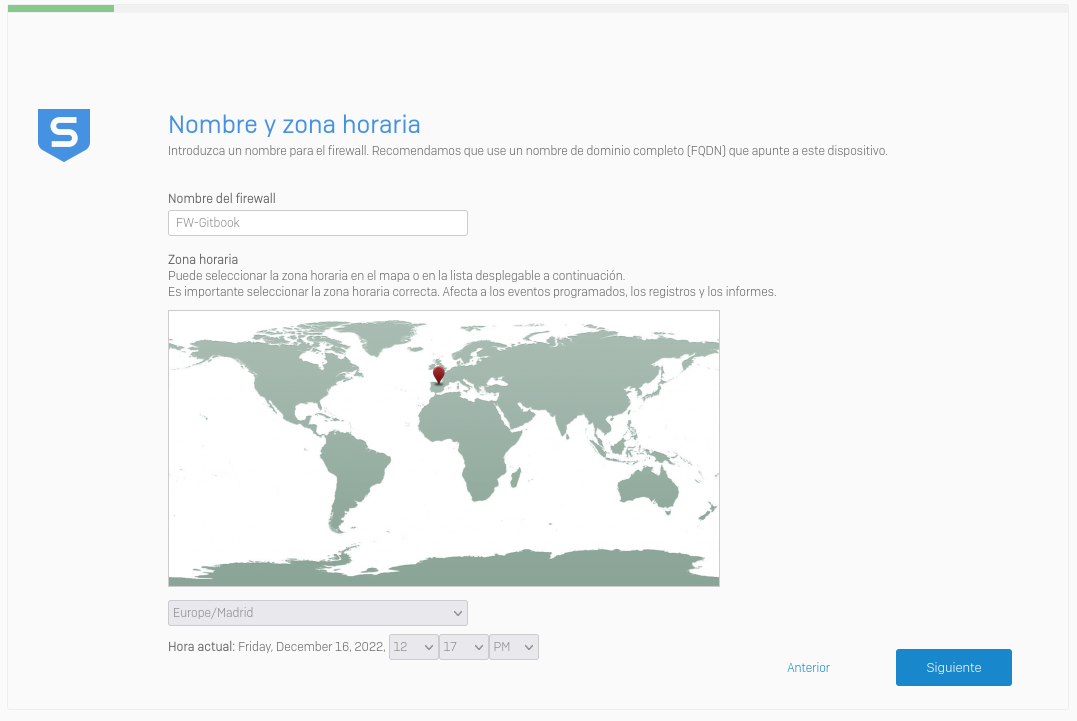Go back with the Anterior link
Image resolution: width=1077 pixels, height=721 pixels.
coord(808,668)
